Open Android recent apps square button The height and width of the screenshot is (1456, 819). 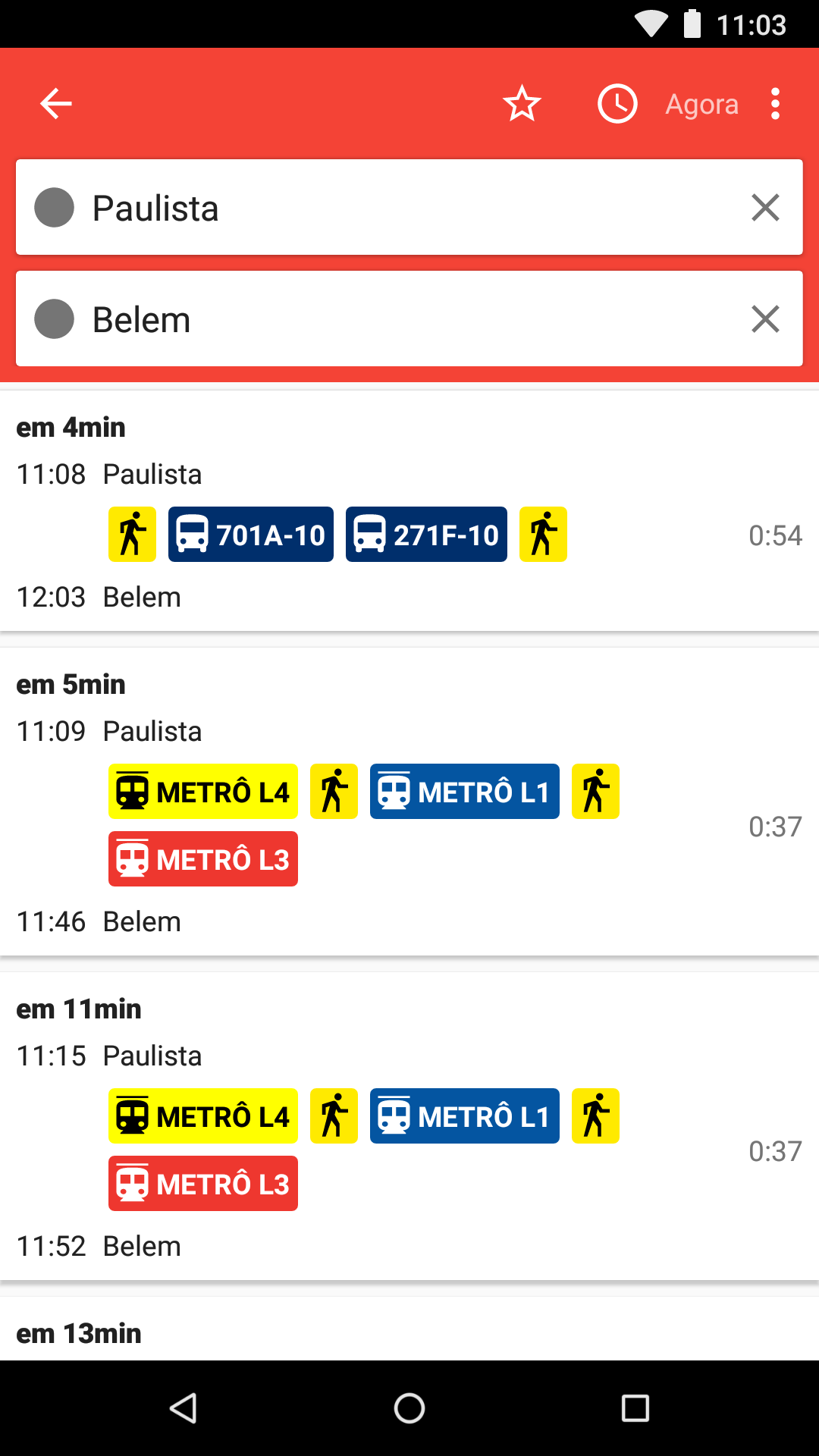point(635,1408)
